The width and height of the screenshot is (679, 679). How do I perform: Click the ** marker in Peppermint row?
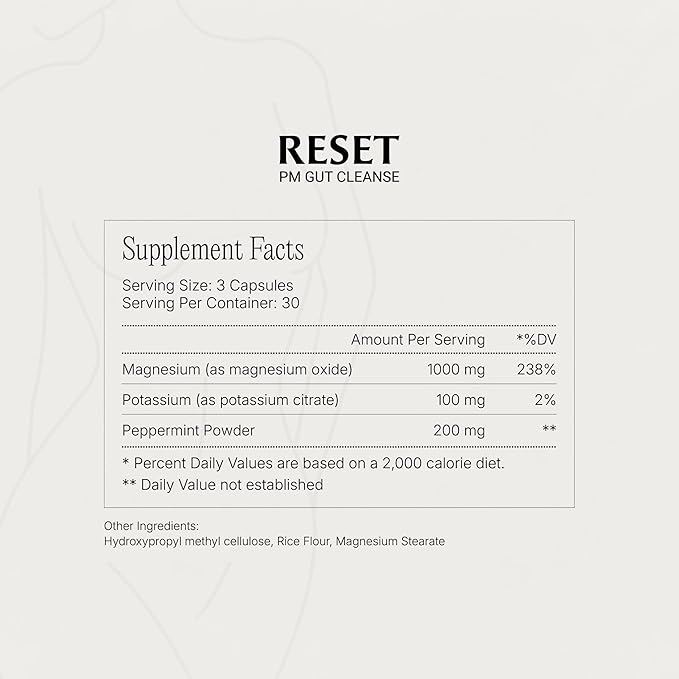tap(548, 430)
